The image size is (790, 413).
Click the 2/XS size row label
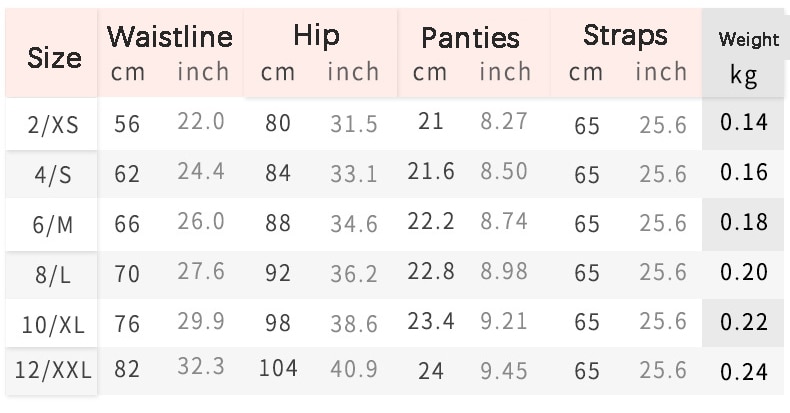click(x=53, y=125)
